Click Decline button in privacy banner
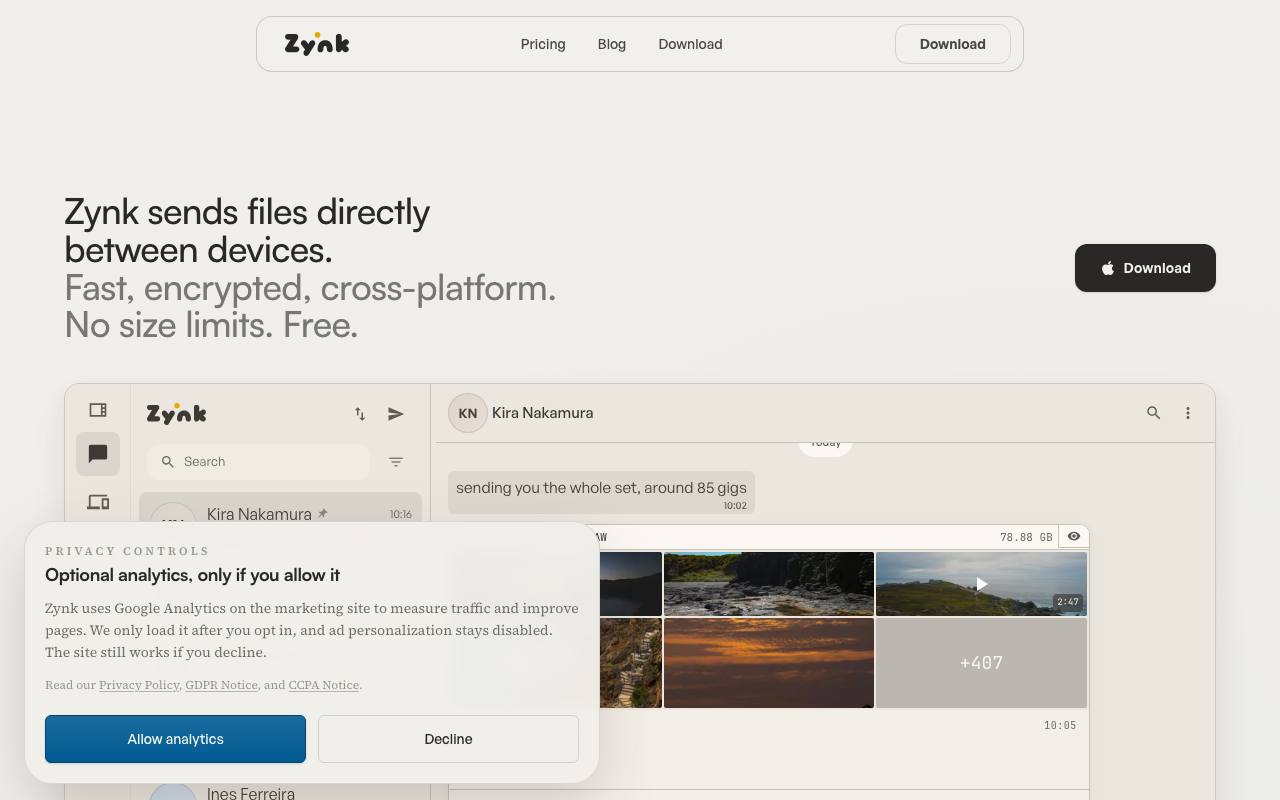The height and width of the screenshot is (800, 1280). pos(448,739)
